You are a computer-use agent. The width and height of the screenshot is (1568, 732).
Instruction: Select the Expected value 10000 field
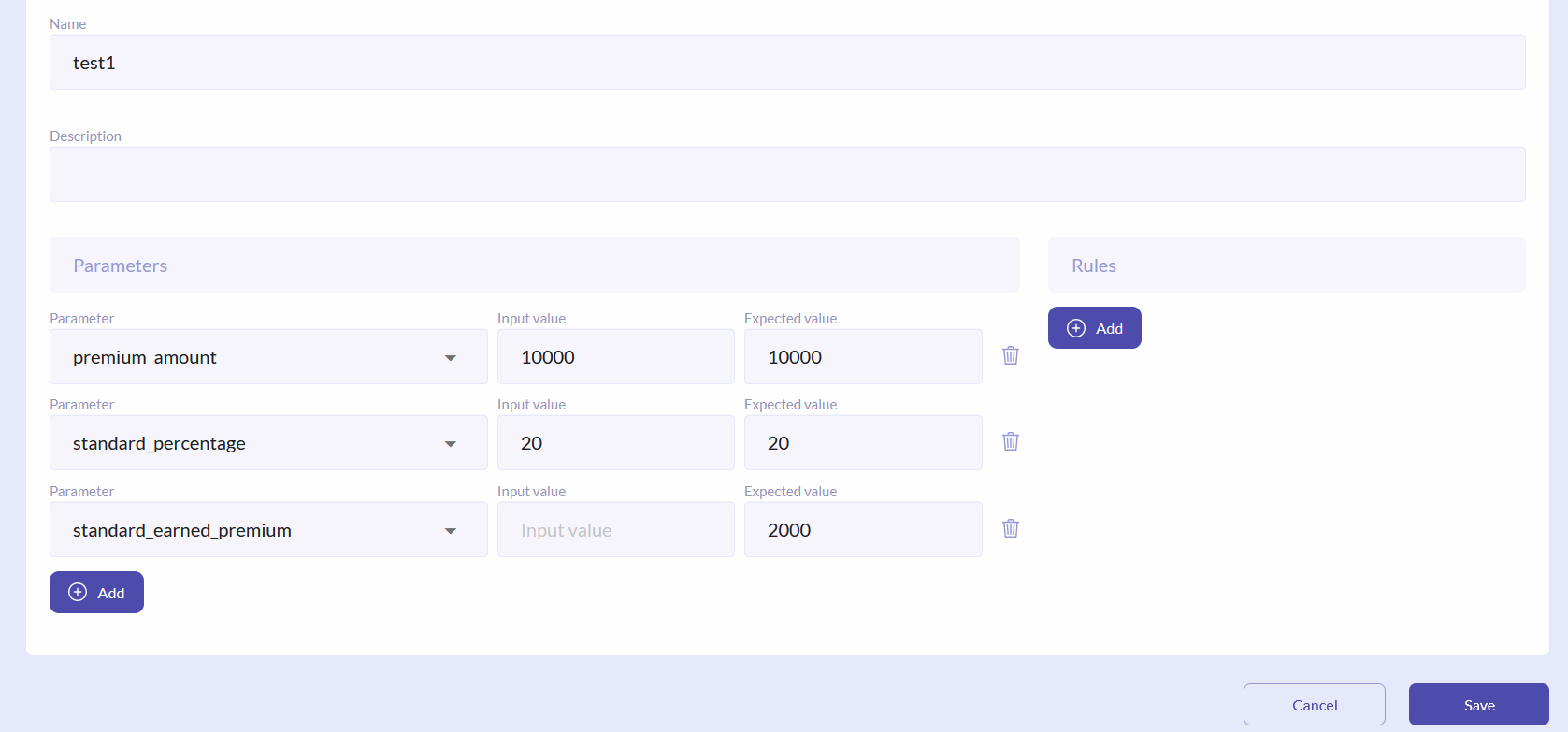click(x=862, y=356)
